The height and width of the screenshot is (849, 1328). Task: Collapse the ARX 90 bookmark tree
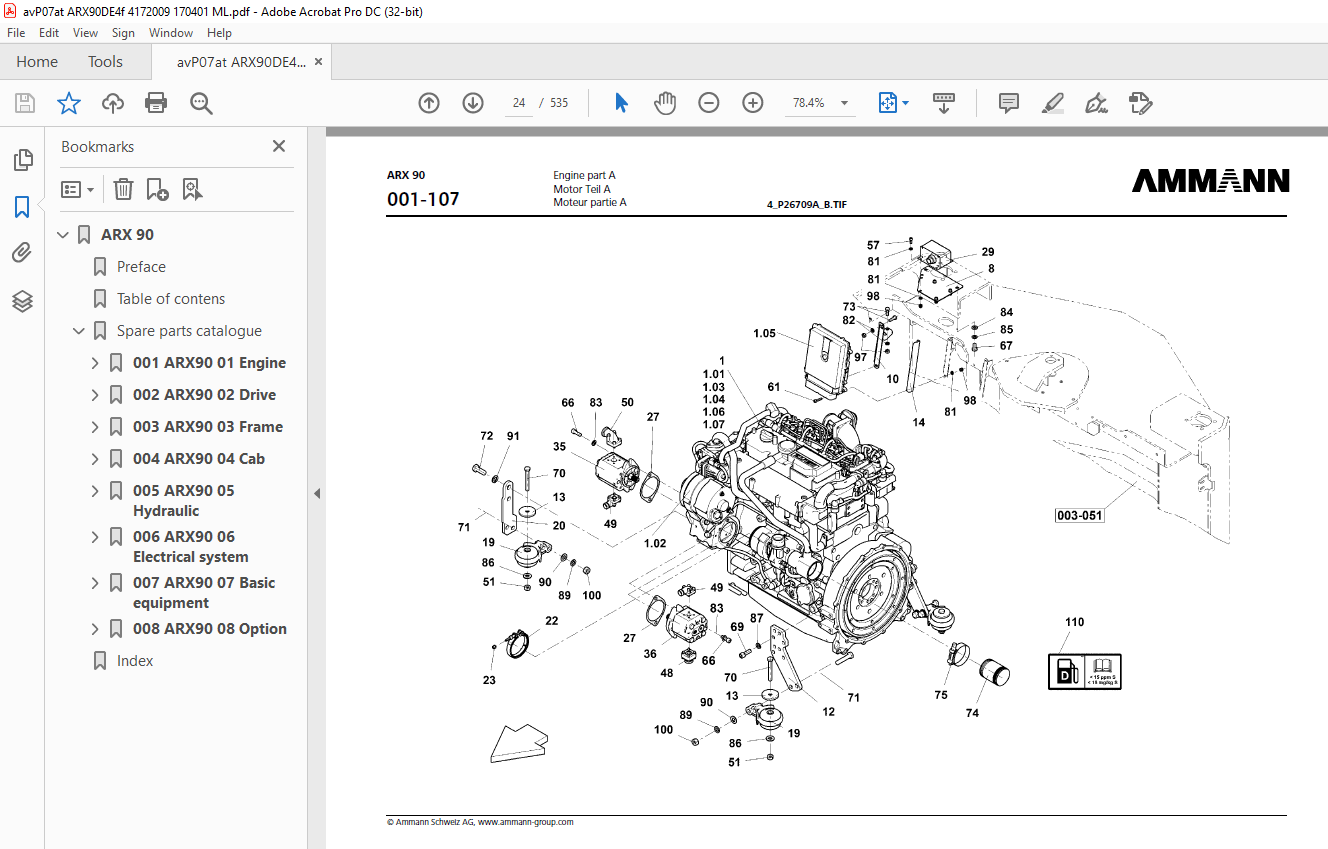click(x=63, y=235)
